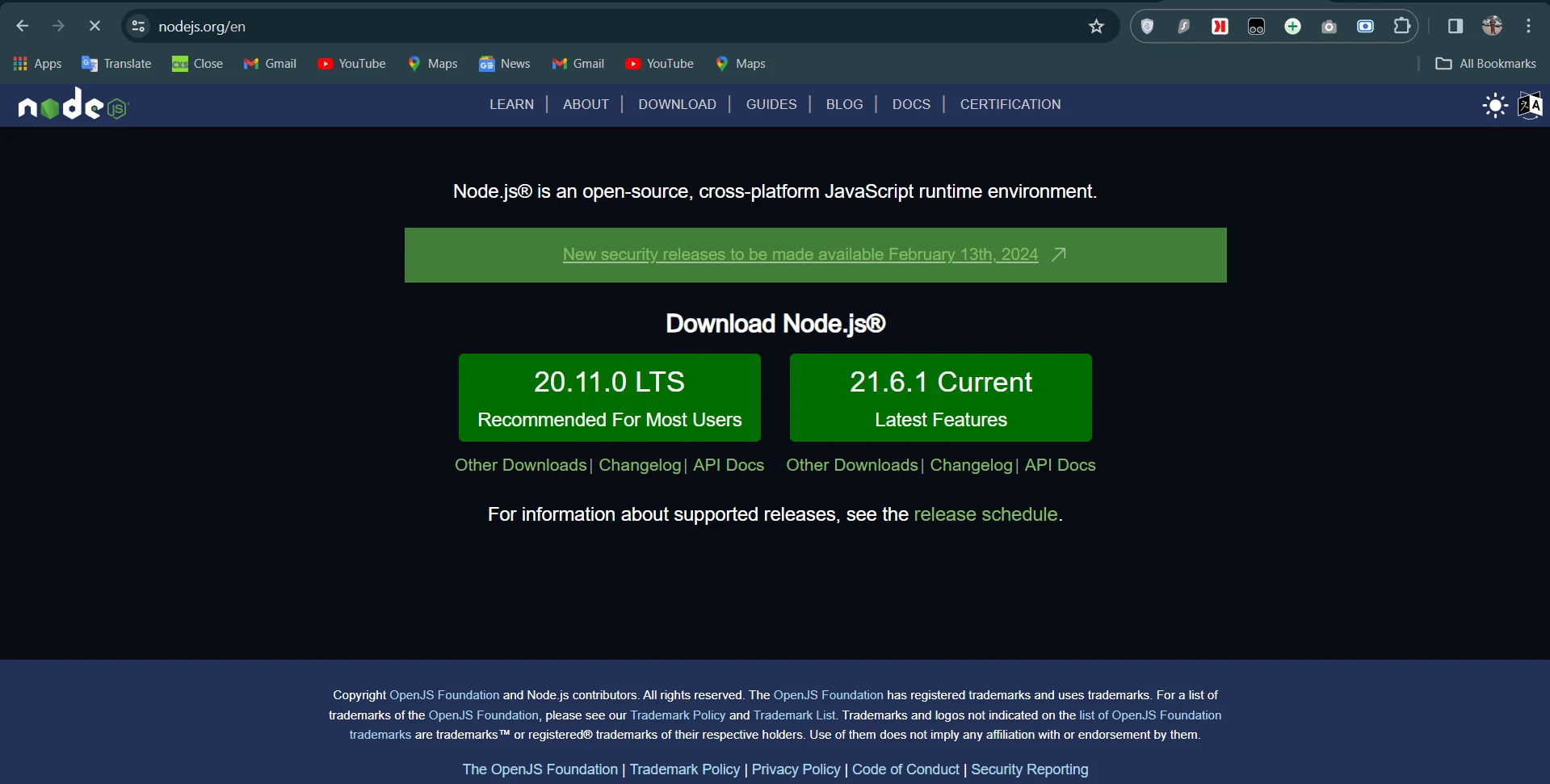Click the Node.js logo
1550x784 pixels.
click(x=74, y=104)
